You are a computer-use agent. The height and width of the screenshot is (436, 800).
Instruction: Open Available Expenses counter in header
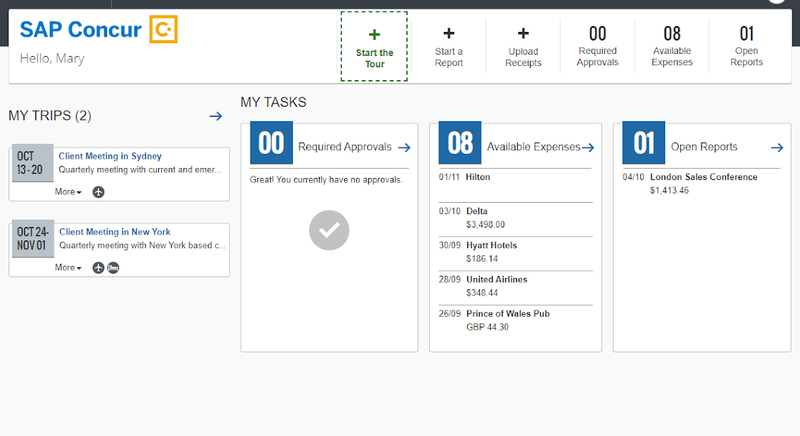click(x=672, y=47)
